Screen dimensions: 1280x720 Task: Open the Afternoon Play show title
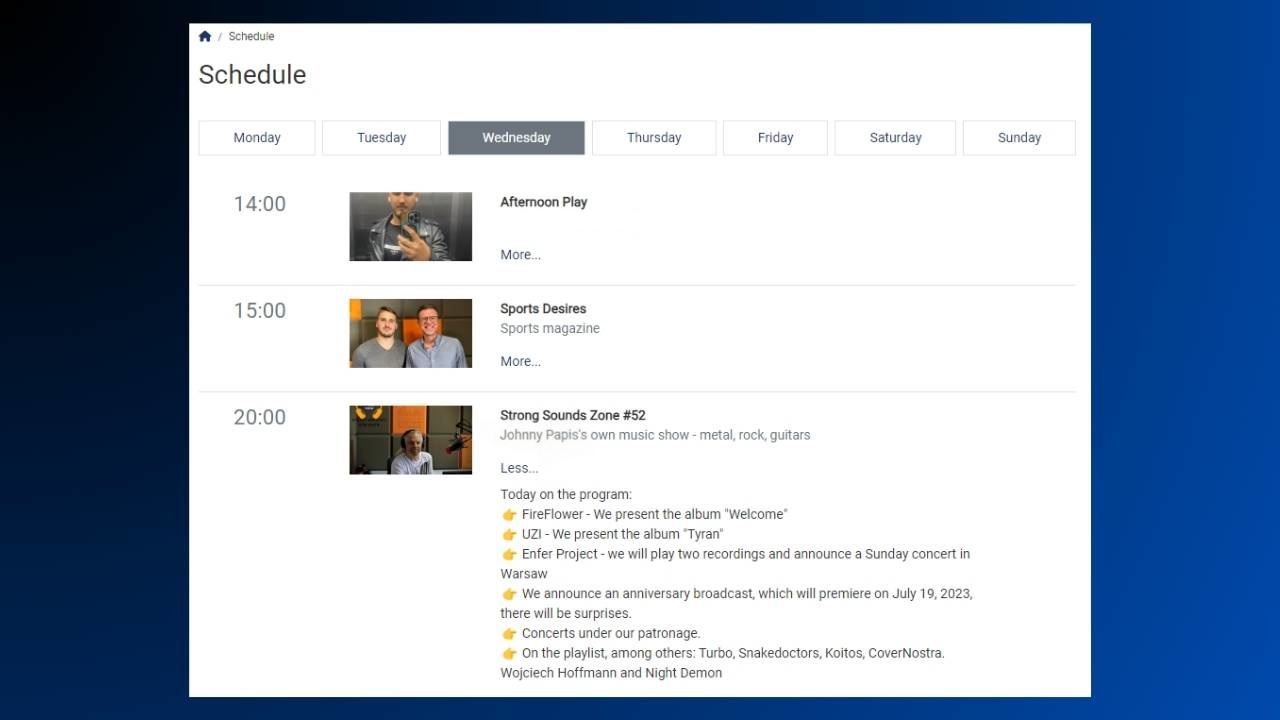543,202
